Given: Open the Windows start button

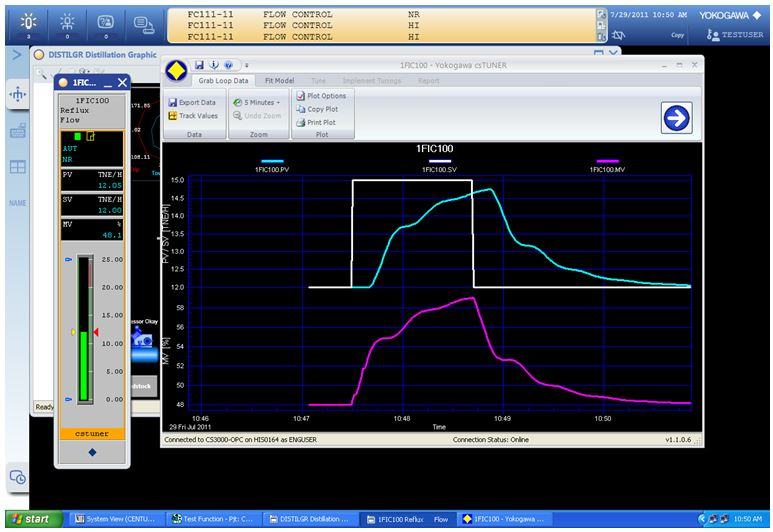Looking at the screenshot, I should [x=34, y=519].
